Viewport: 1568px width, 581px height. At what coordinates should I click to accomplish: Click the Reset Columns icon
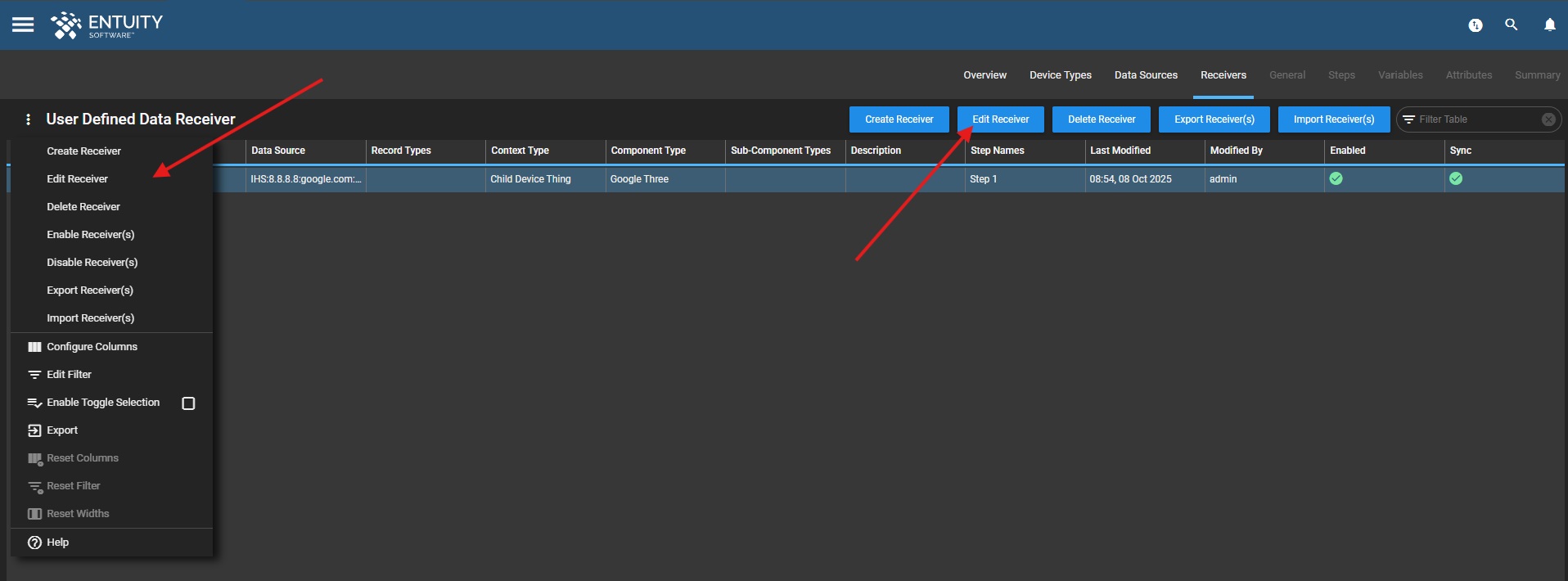tap(34, 459)
